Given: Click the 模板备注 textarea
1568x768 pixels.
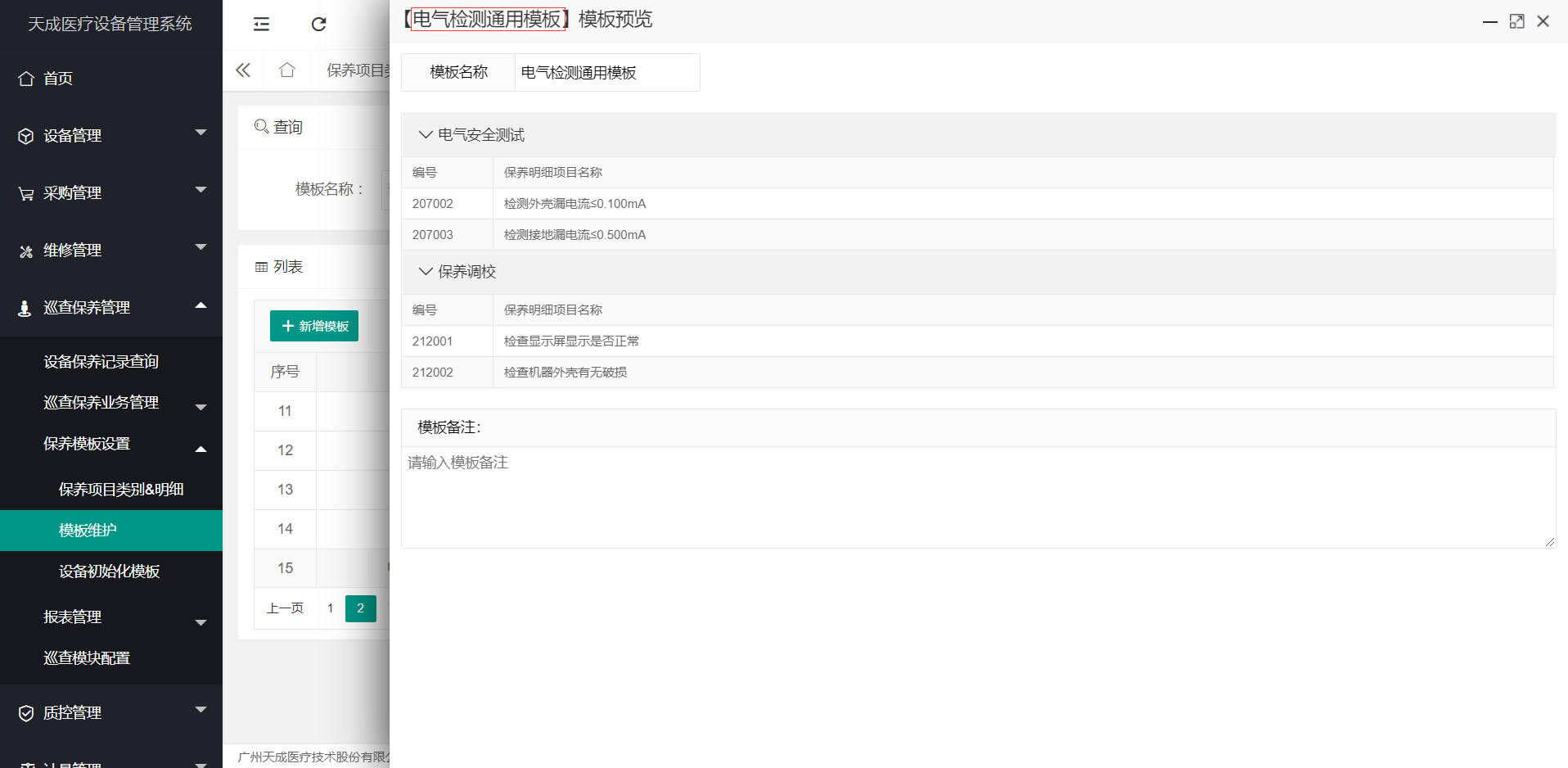Looking at the screenshot, I should pyautogui.click(x=978, y=497).
